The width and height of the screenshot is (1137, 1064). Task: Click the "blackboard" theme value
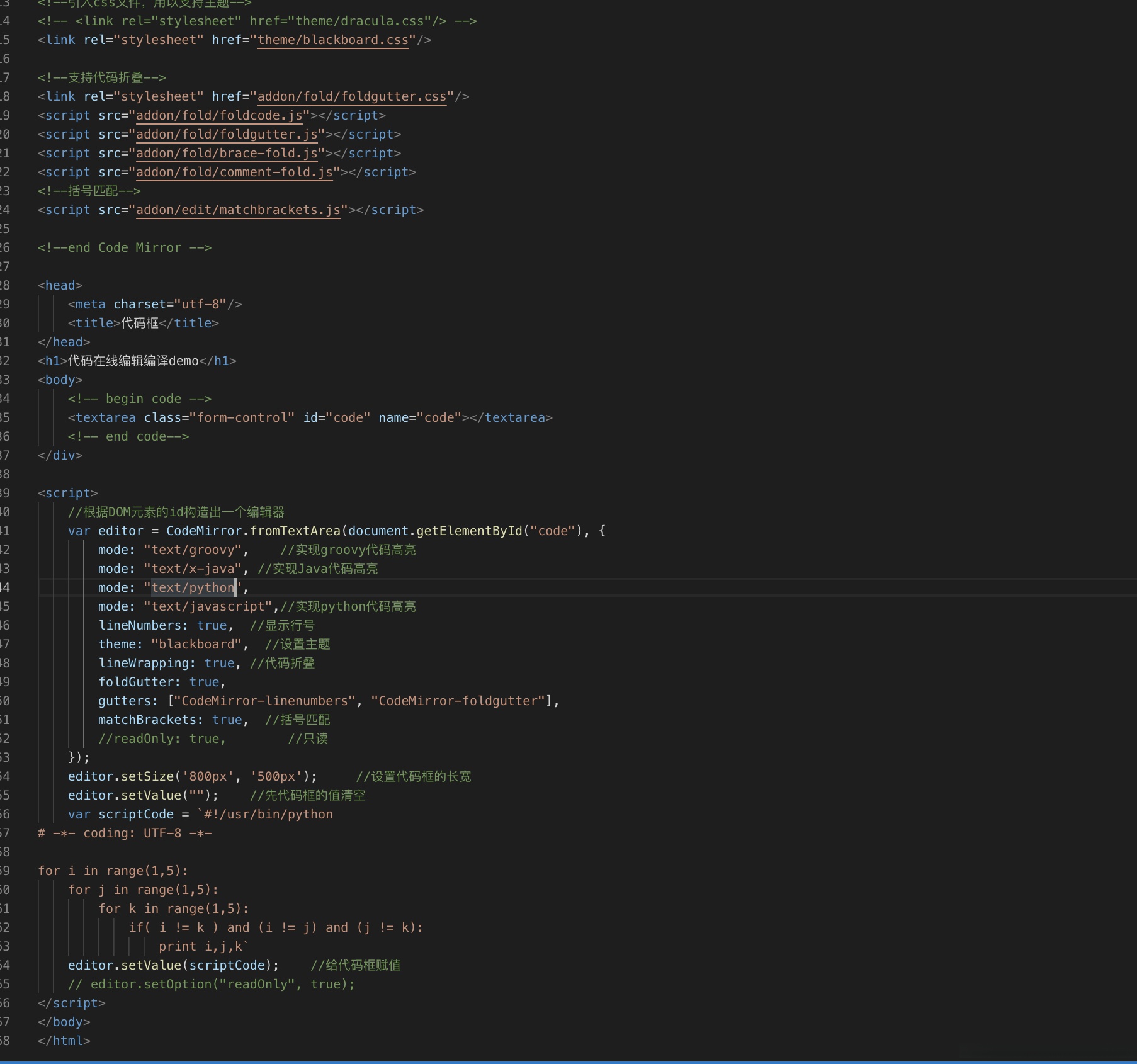[196, 644]
